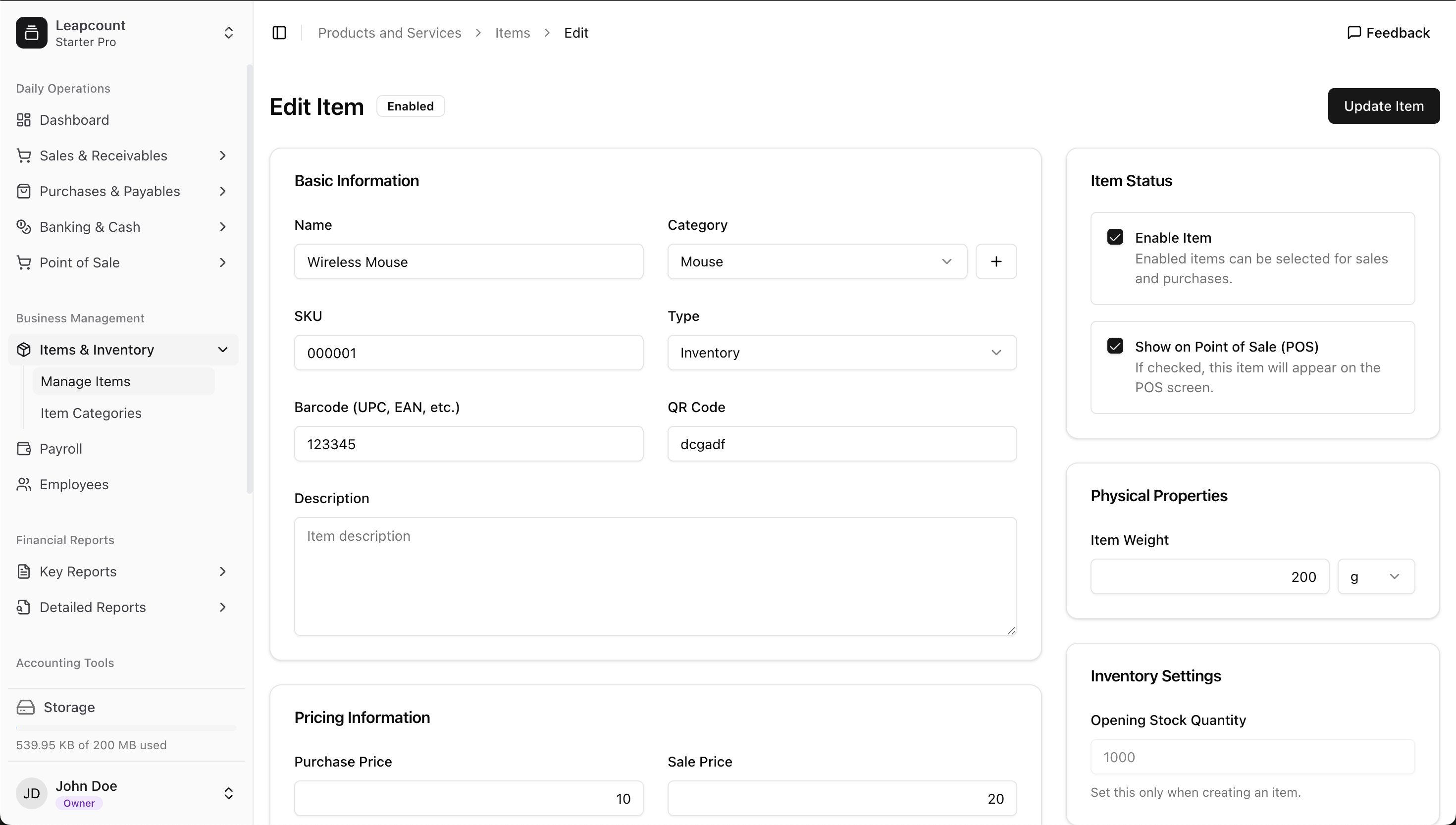Open Item Categories page
Image resolution: width=1456 pixels, height=825 pixels.
pos(123,413)
